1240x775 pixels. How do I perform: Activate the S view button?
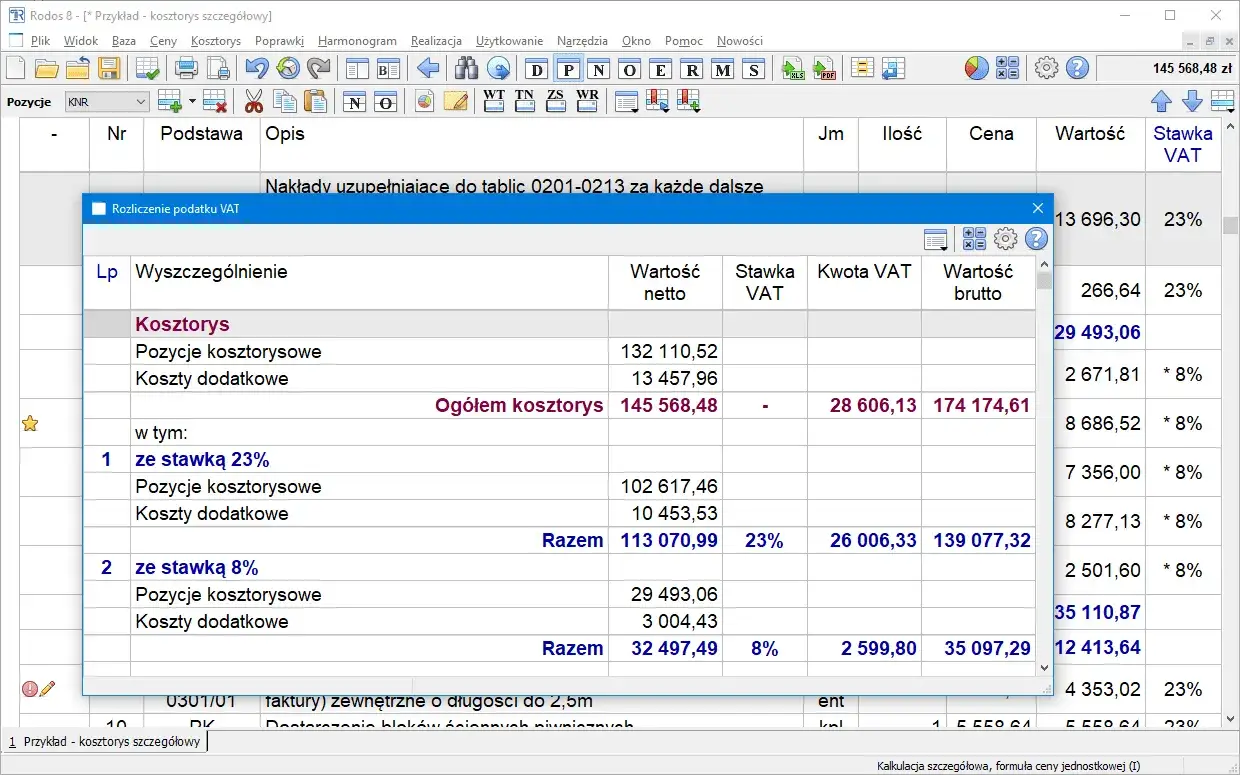[x=755, y=69]
